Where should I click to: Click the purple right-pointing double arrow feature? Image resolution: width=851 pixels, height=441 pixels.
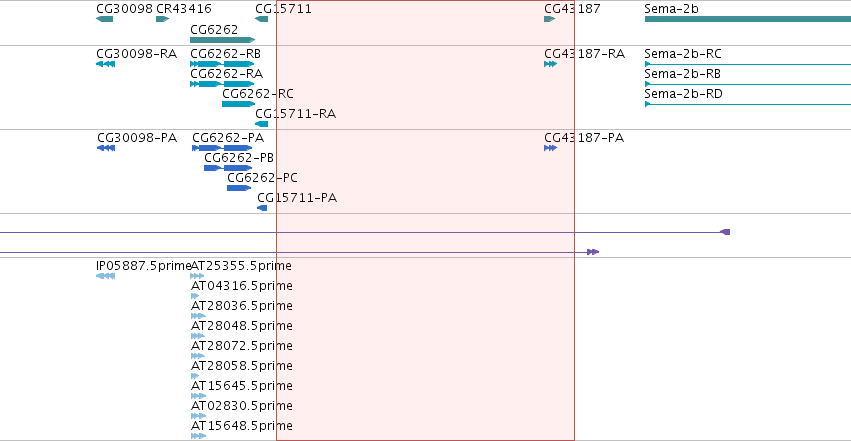tap(593, 252)
